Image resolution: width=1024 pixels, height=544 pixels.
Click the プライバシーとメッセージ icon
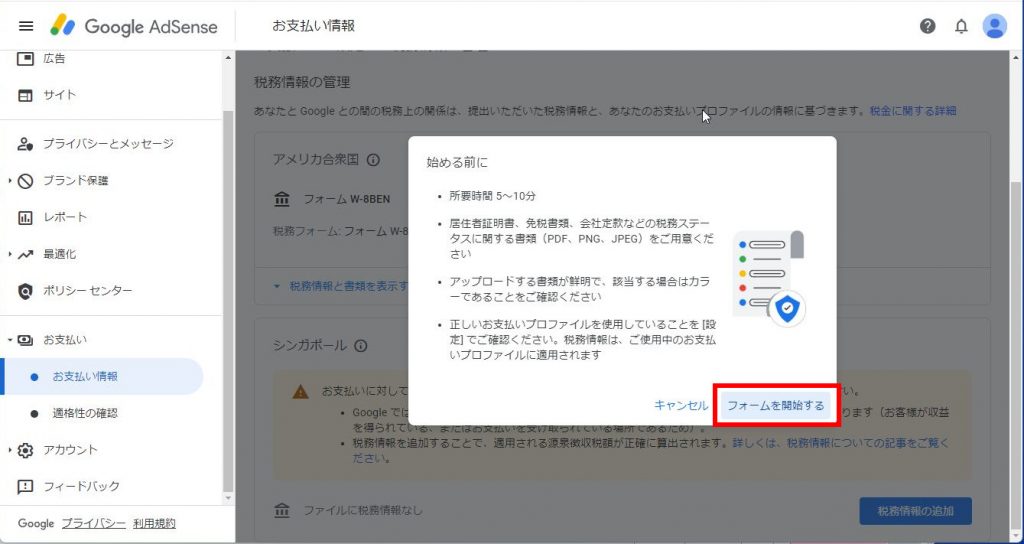pos(25,144)
